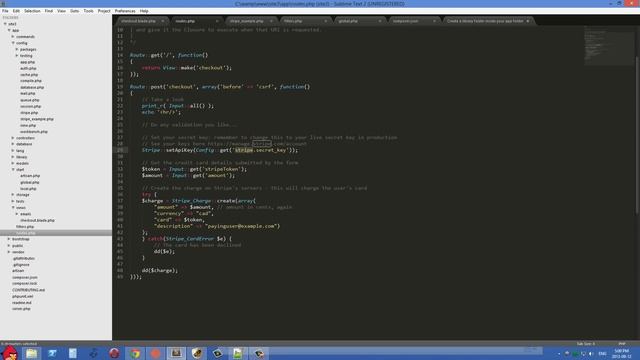
Task: Open composer.lock in the sidebar
Action: tap(24, 283)
